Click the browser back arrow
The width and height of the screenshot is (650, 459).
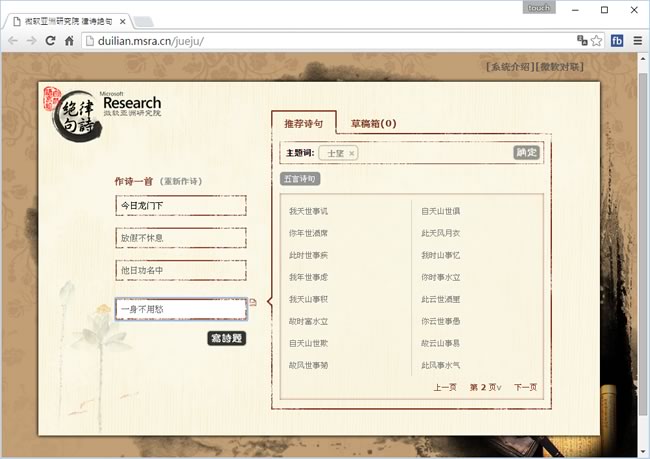pyautogui.click(x=13, y=41)
